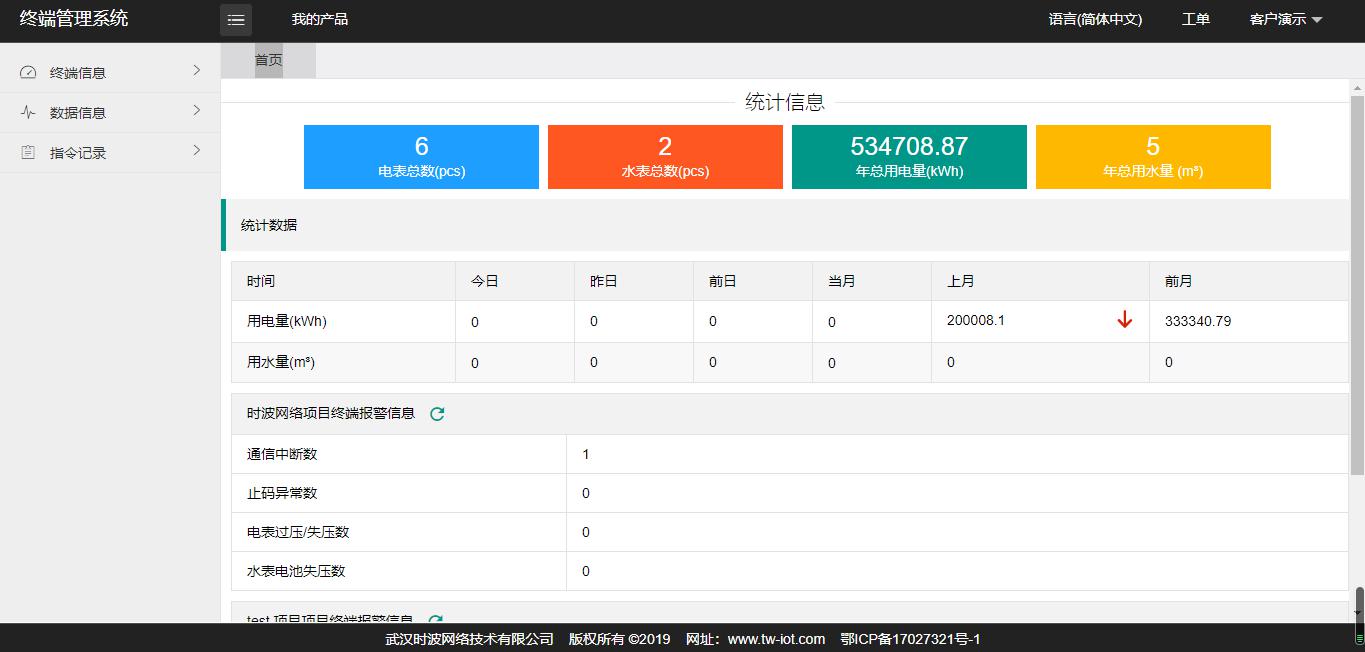Open 我的产品 in top navigation

(x=320, y=19)
